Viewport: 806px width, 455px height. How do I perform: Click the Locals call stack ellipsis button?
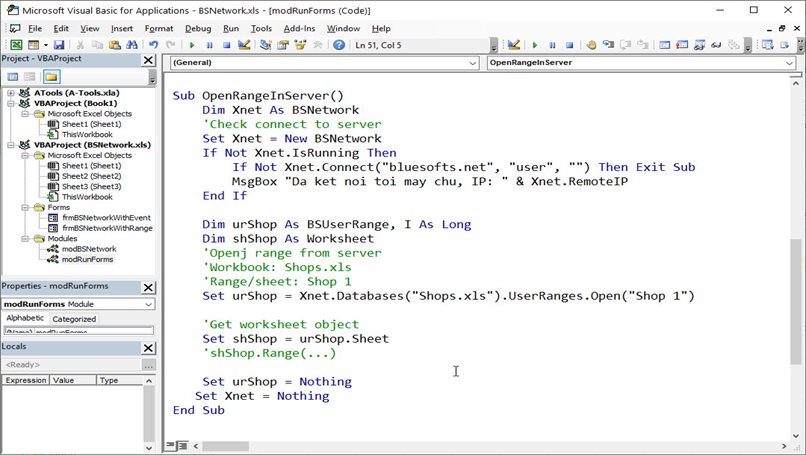click(x=148, y=365)
